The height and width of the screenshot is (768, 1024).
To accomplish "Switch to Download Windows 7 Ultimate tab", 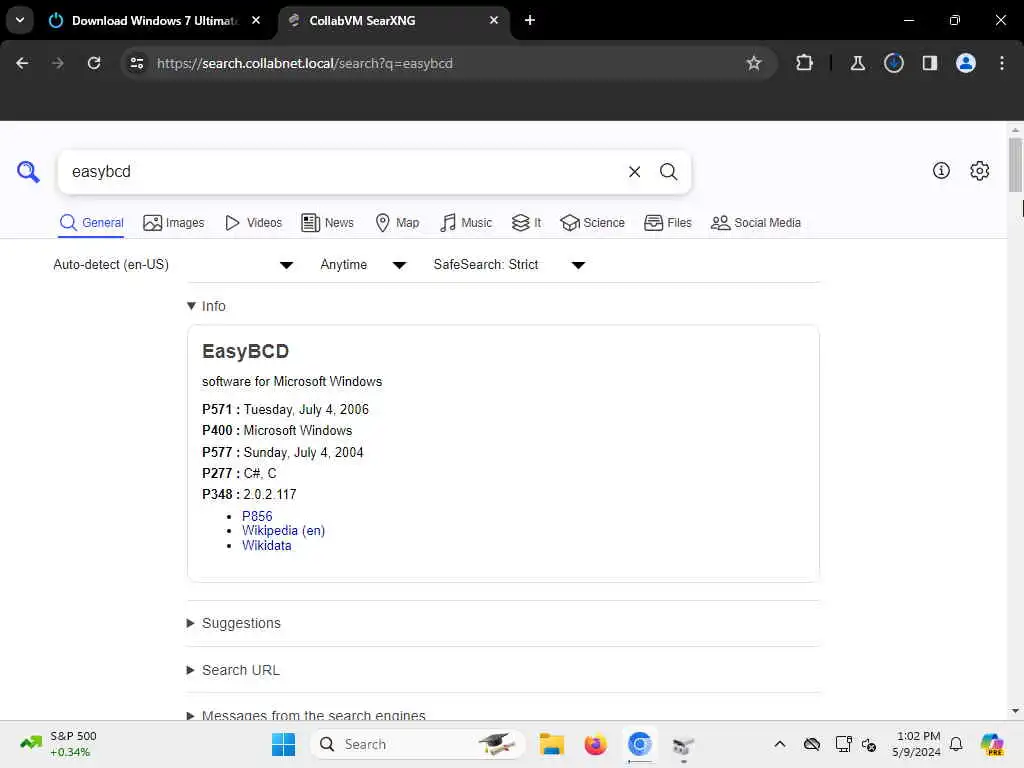I will 155,21.
